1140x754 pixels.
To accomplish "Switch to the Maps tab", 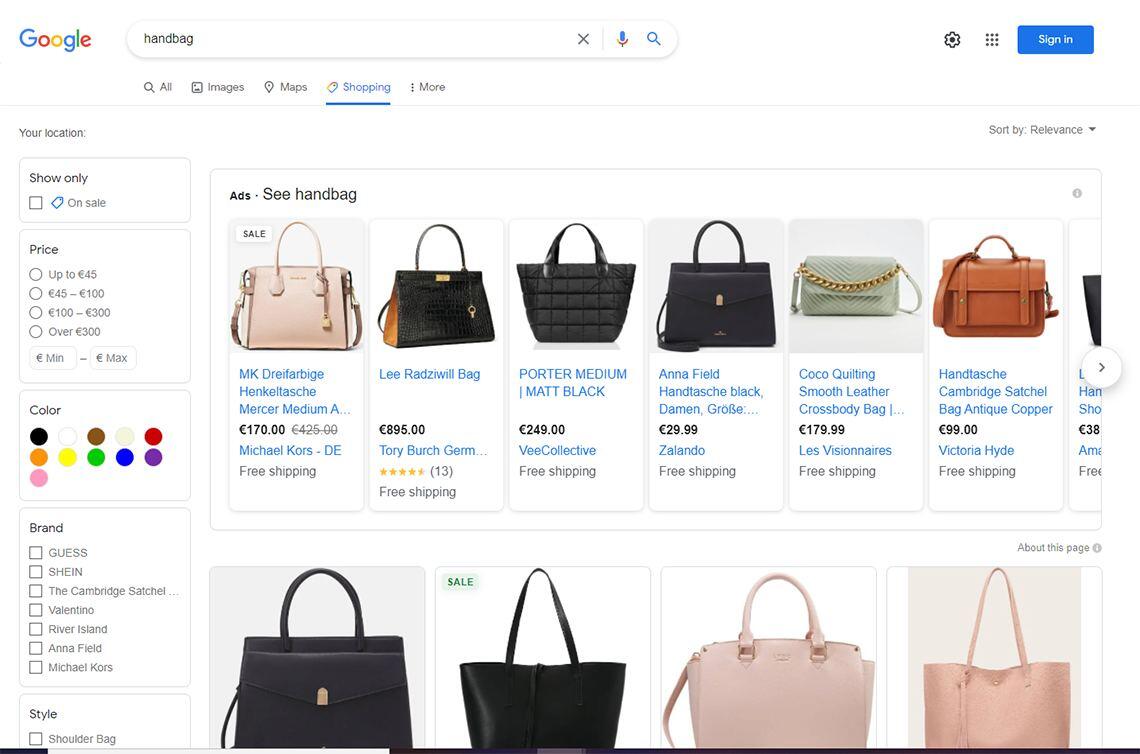I will (x=286, y=87).
